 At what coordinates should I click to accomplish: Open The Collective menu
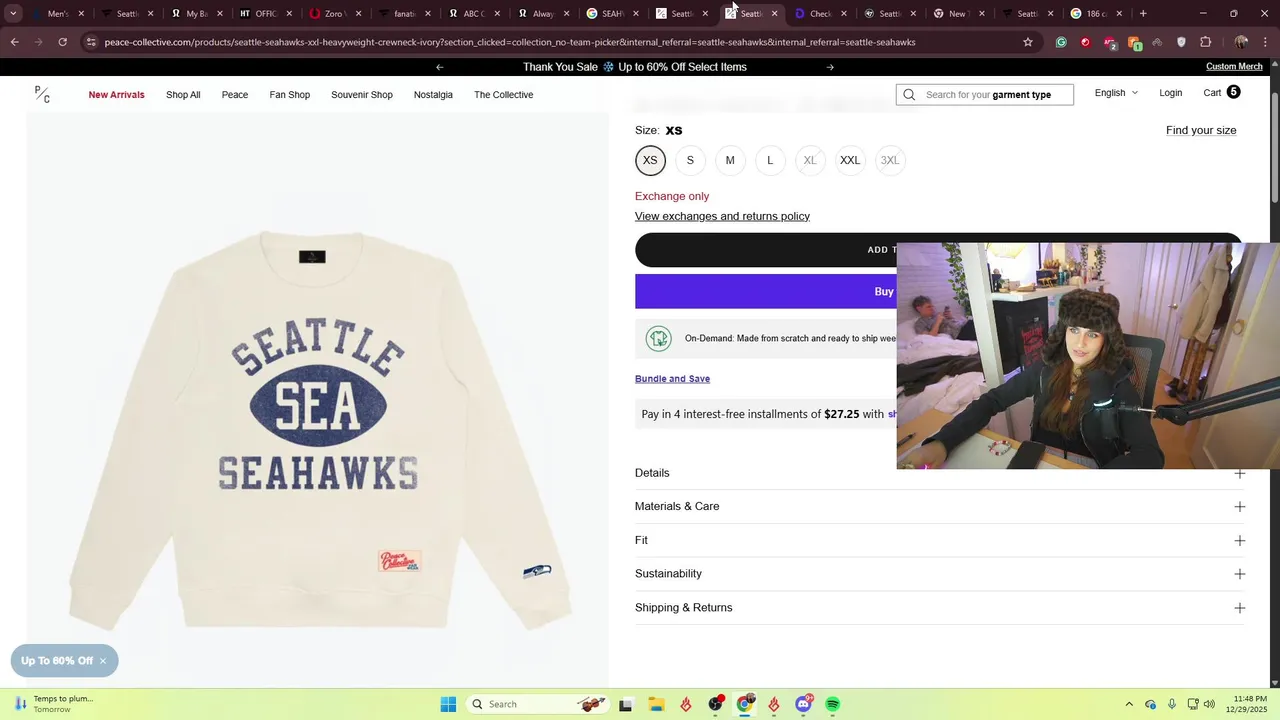504,95
